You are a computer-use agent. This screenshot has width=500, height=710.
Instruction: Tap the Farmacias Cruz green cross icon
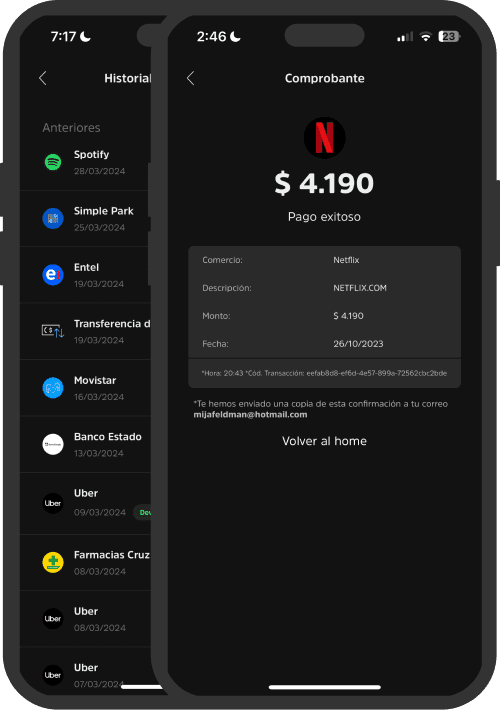[x=53, y=562]
